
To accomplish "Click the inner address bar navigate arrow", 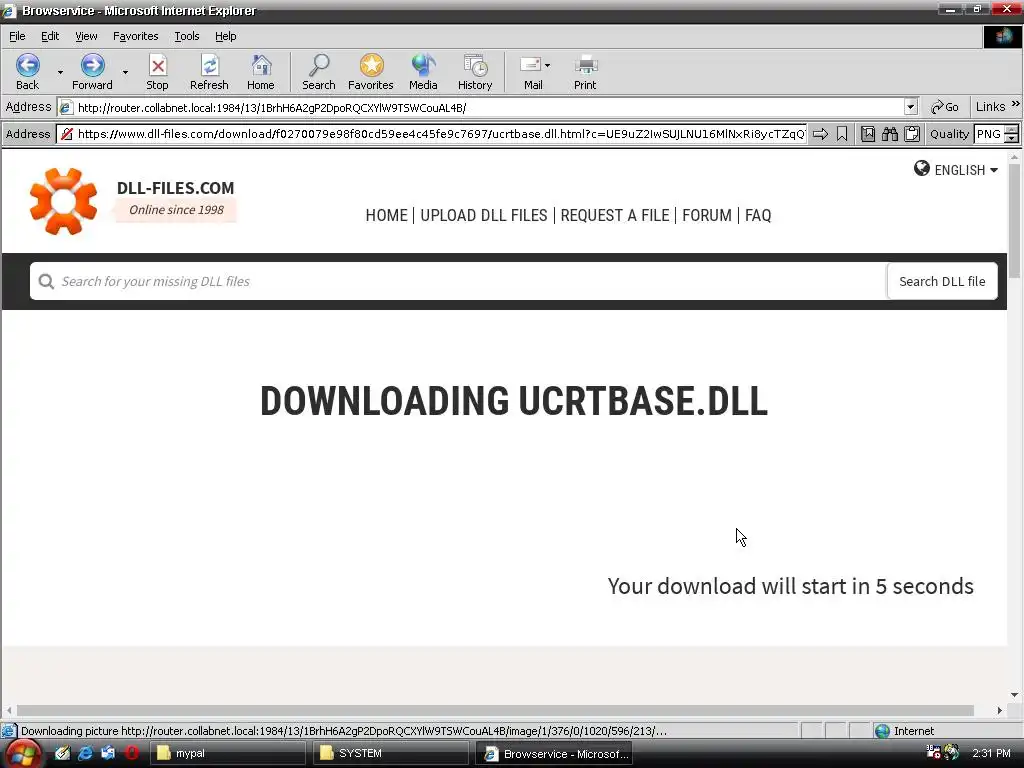I will coord(821,134).
